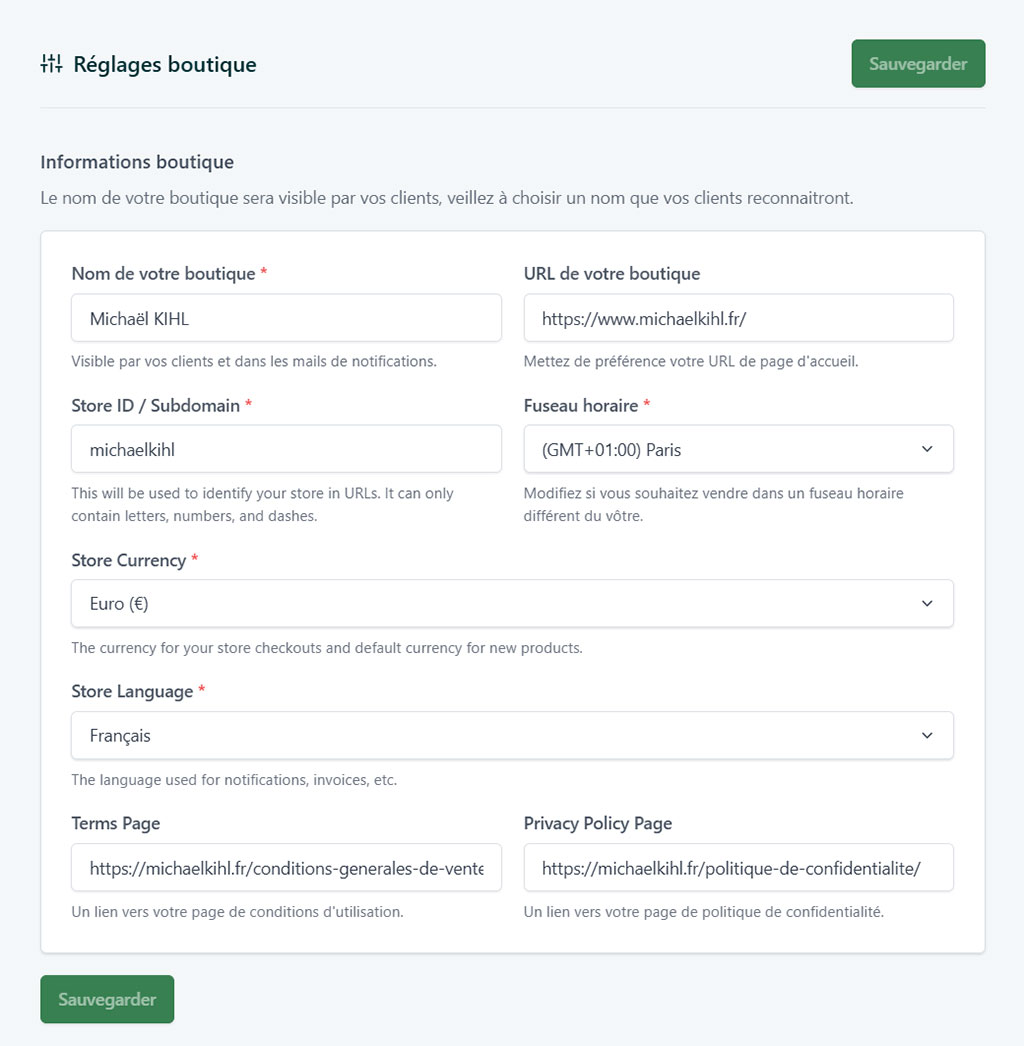The height and width of the screenshot is (1046, 1024).
Task: Click the URL de votre boutique field
Action: pos(738,317)
